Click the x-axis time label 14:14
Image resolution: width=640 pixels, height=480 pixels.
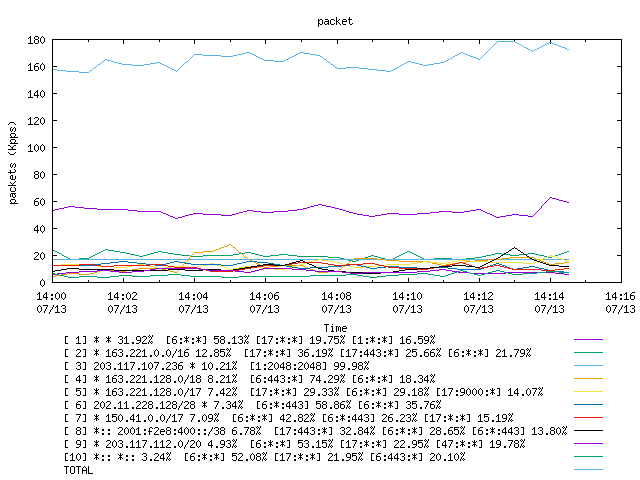549,296
